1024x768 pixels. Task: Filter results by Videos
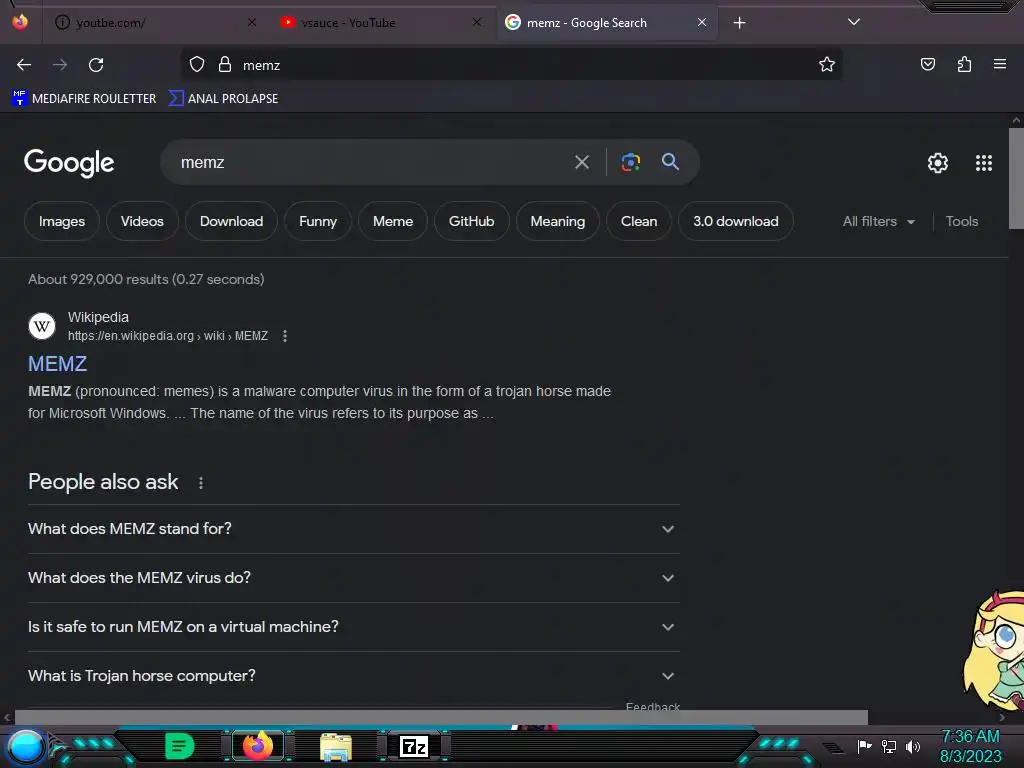pyautogui.click(x=142, y=221)
